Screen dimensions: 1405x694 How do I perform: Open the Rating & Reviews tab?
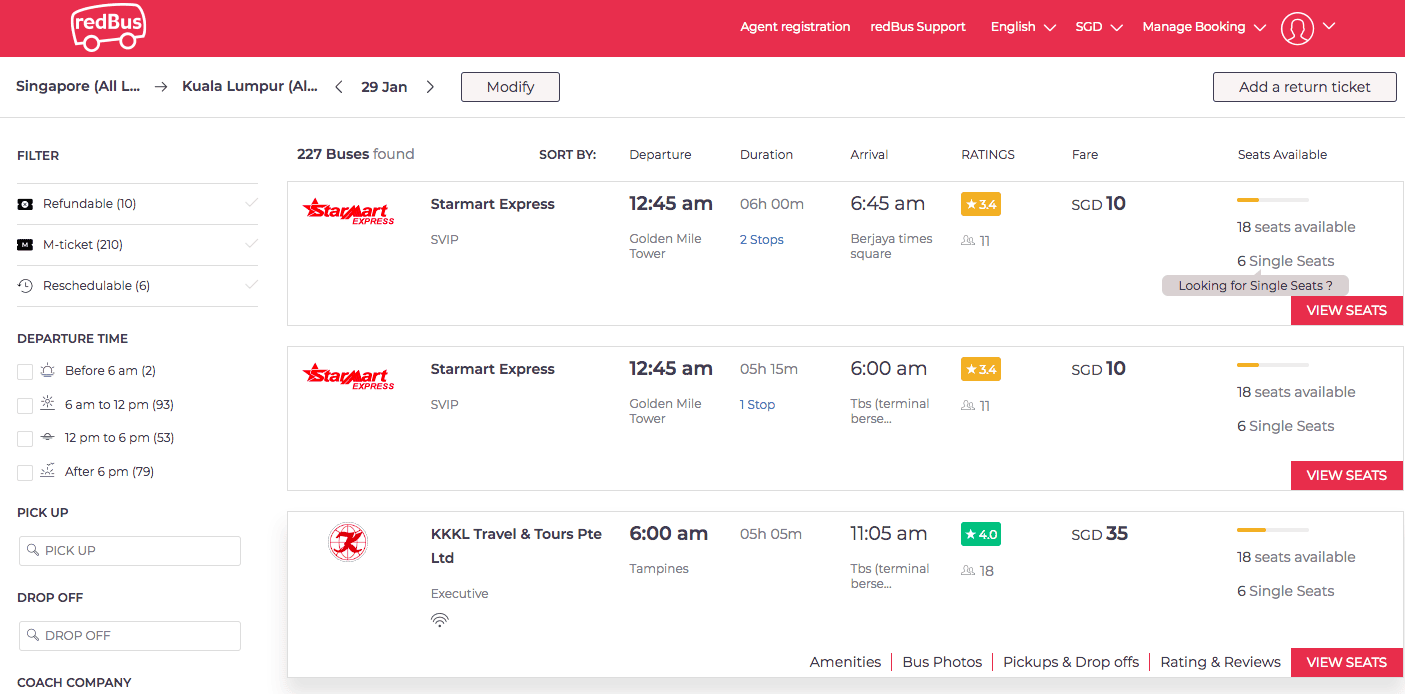coord(1220,662)
